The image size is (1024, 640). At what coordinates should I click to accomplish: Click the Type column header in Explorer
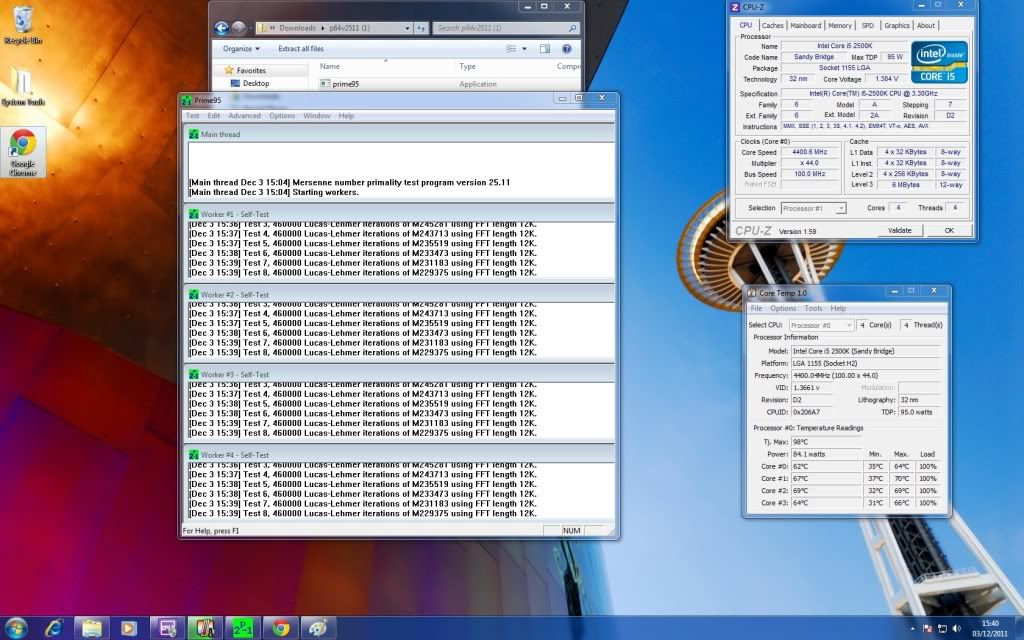[467, 67]
